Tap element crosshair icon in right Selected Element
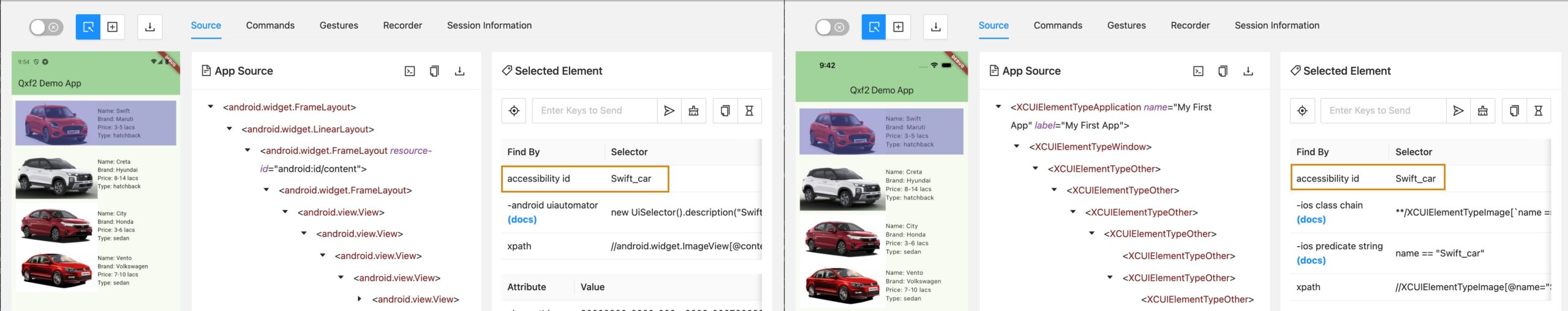Viewport: 1568px width, 311px height. tap(1302, 111)
